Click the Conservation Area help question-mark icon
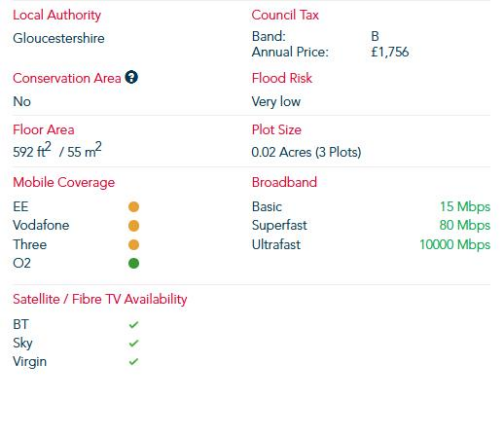The height and width of the screenshot is (437, 504). tap(131, 77)
